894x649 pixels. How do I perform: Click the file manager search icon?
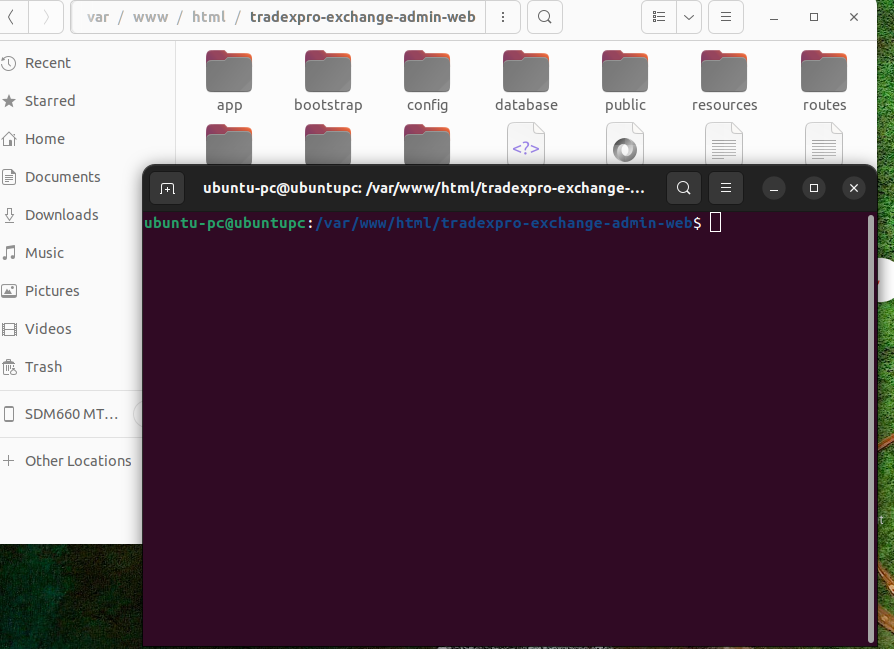(543, 17)
